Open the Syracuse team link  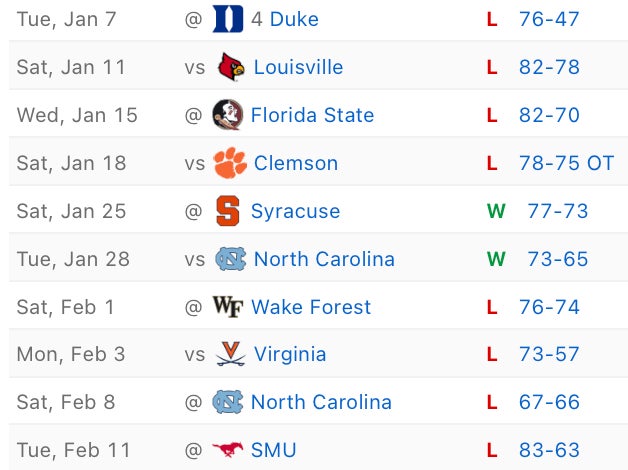pyautogui.click(x=295, y=211)
